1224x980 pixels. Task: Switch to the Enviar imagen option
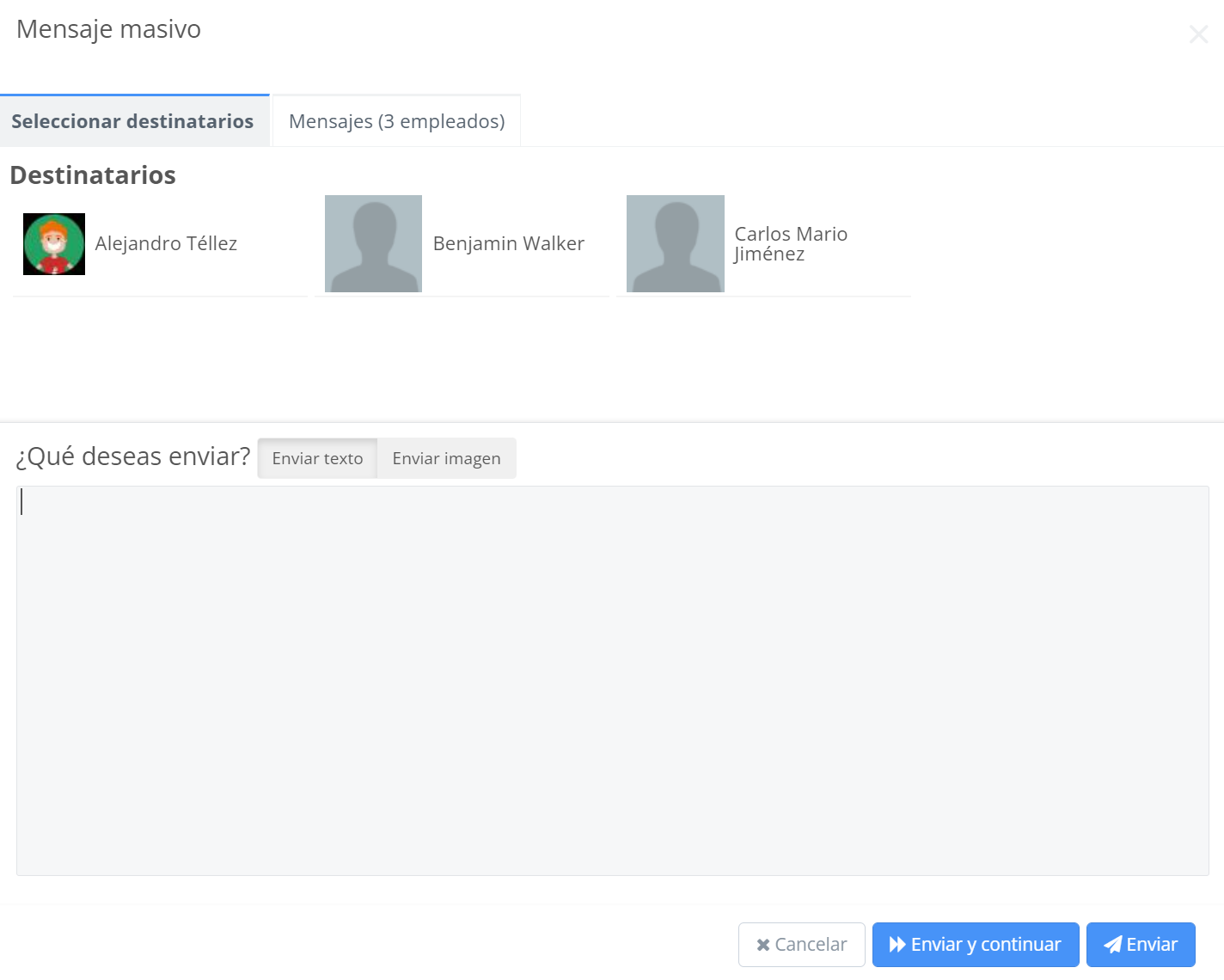point(446,458)
